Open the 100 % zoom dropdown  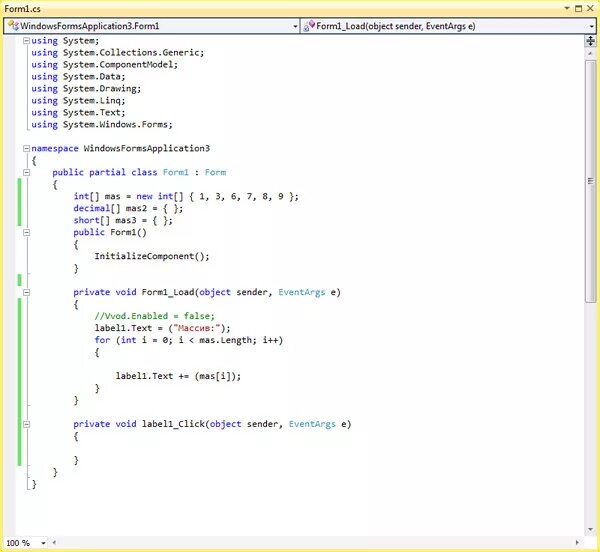pos(43,543)
